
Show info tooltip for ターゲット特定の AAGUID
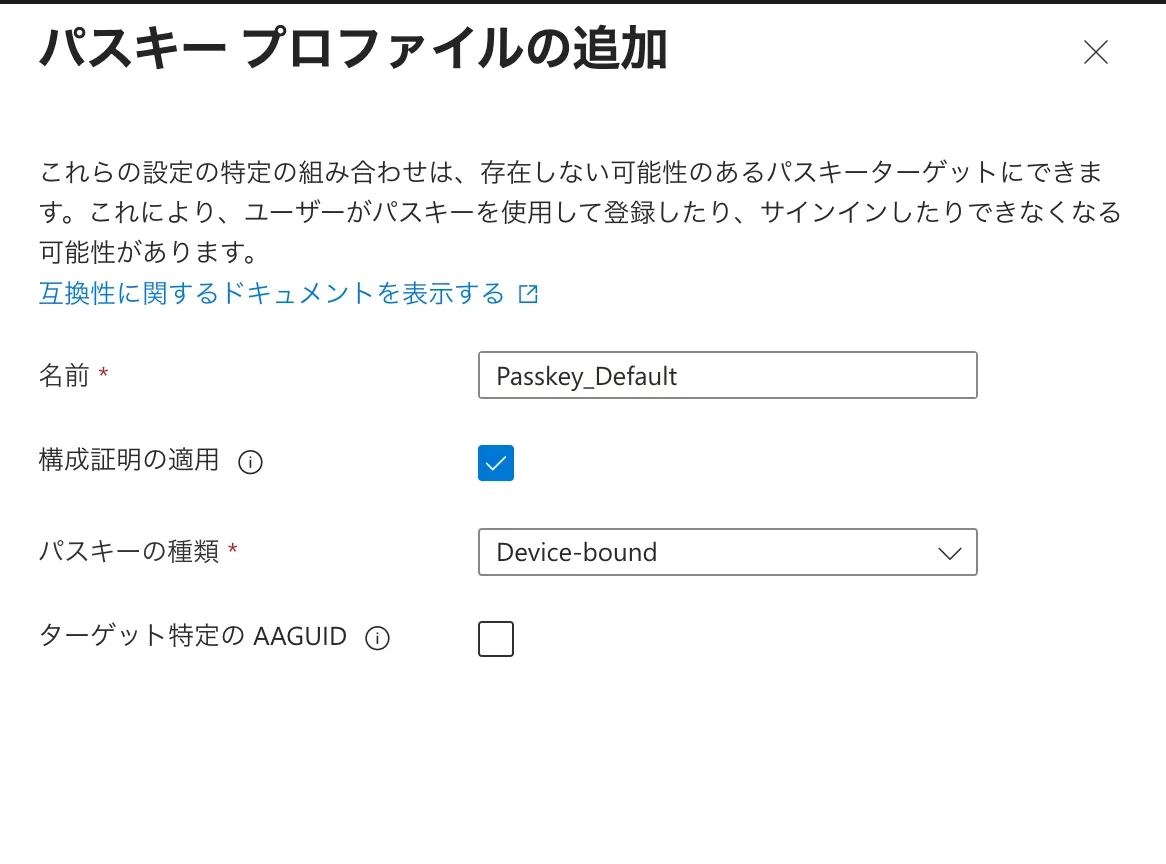(377, 638)
